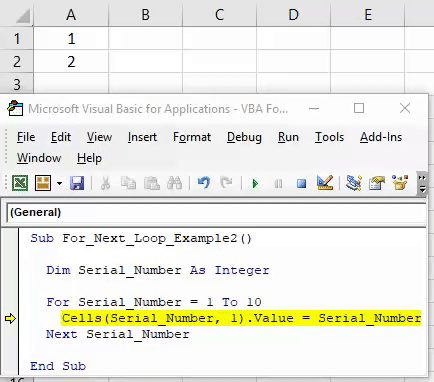434x382 pixels.
Task: Toggle Design Mode icon
Action: [325, 183]
